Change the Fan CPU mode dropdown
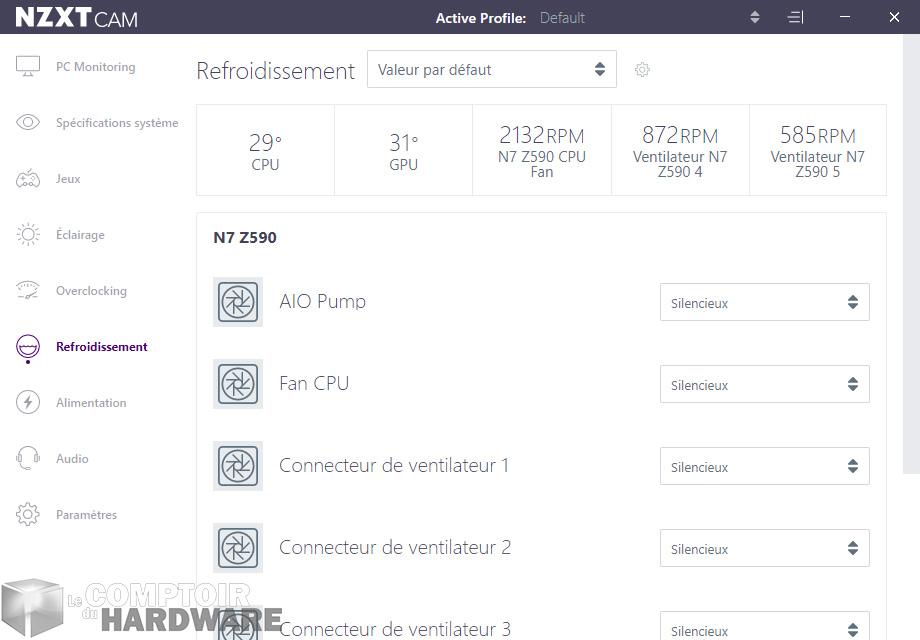920x640 pixels. tap(764, 385)
